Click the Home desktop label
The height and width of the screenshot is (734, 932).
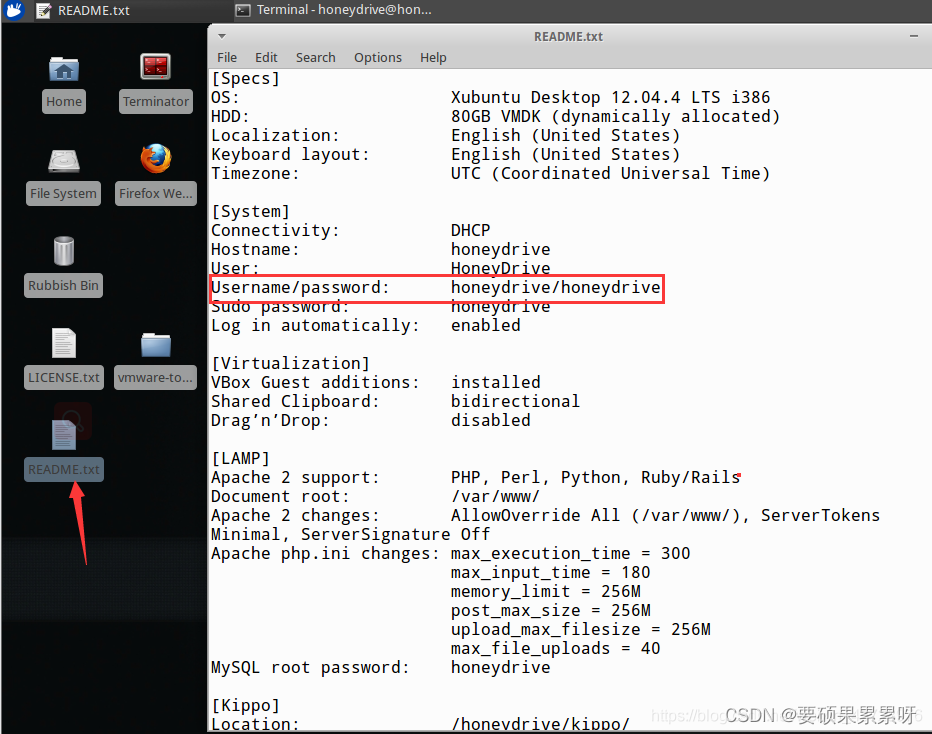(x=64, y=102)
